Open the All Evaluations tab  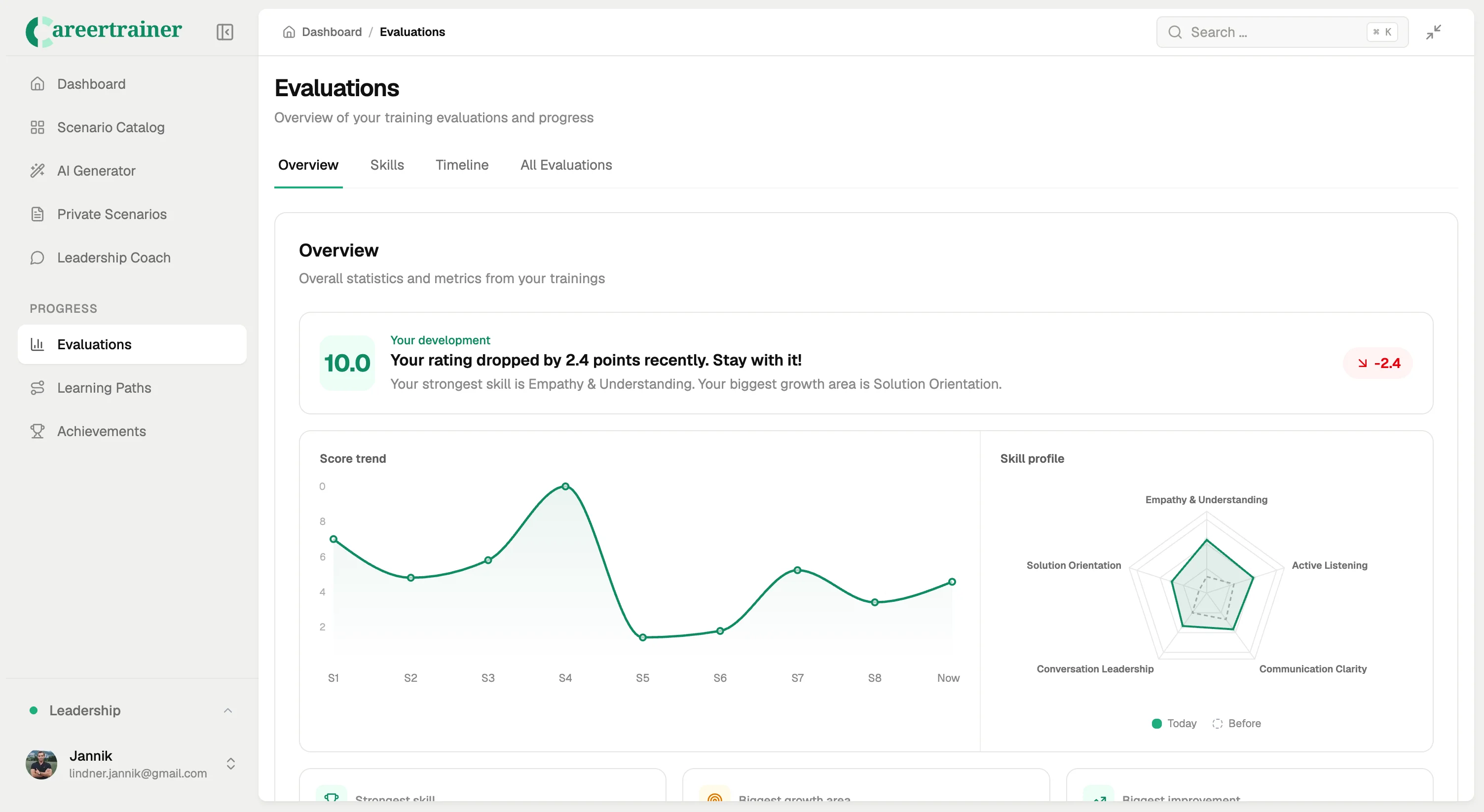[566, 165]
